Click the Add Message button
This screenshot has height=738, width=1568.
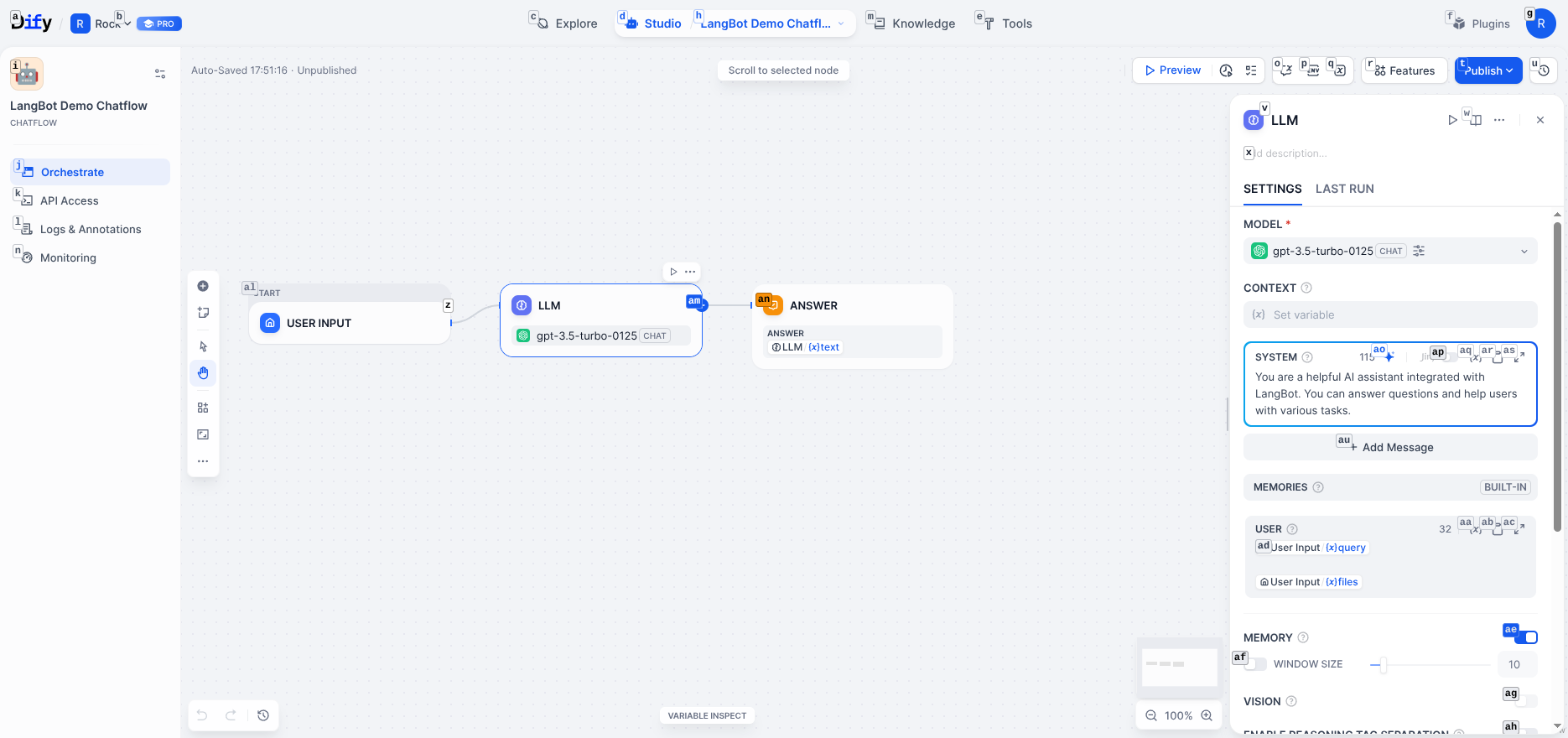pyautogui.click(x=1389, y=447)
